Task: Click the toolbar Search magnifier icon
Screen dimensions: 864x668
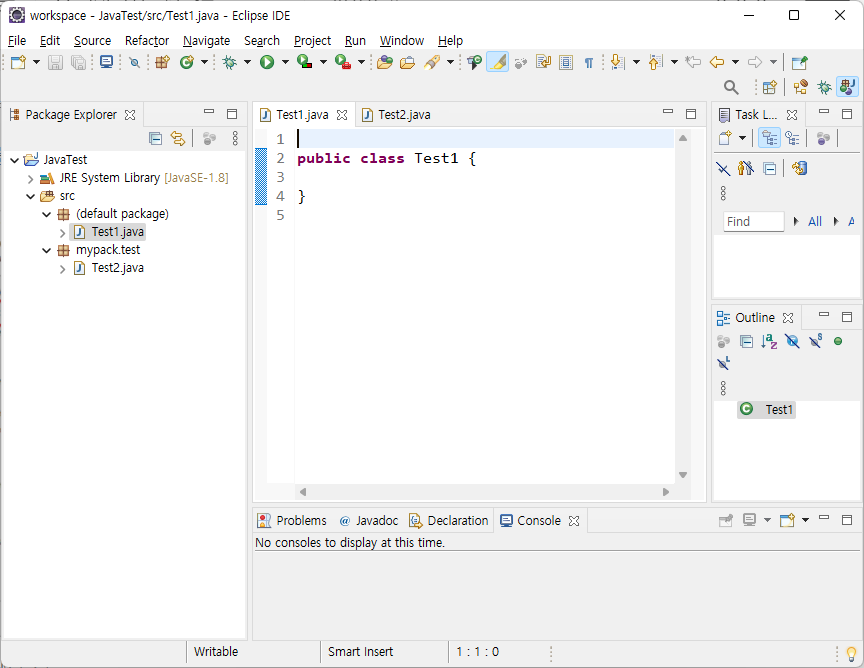Action: 731,87
